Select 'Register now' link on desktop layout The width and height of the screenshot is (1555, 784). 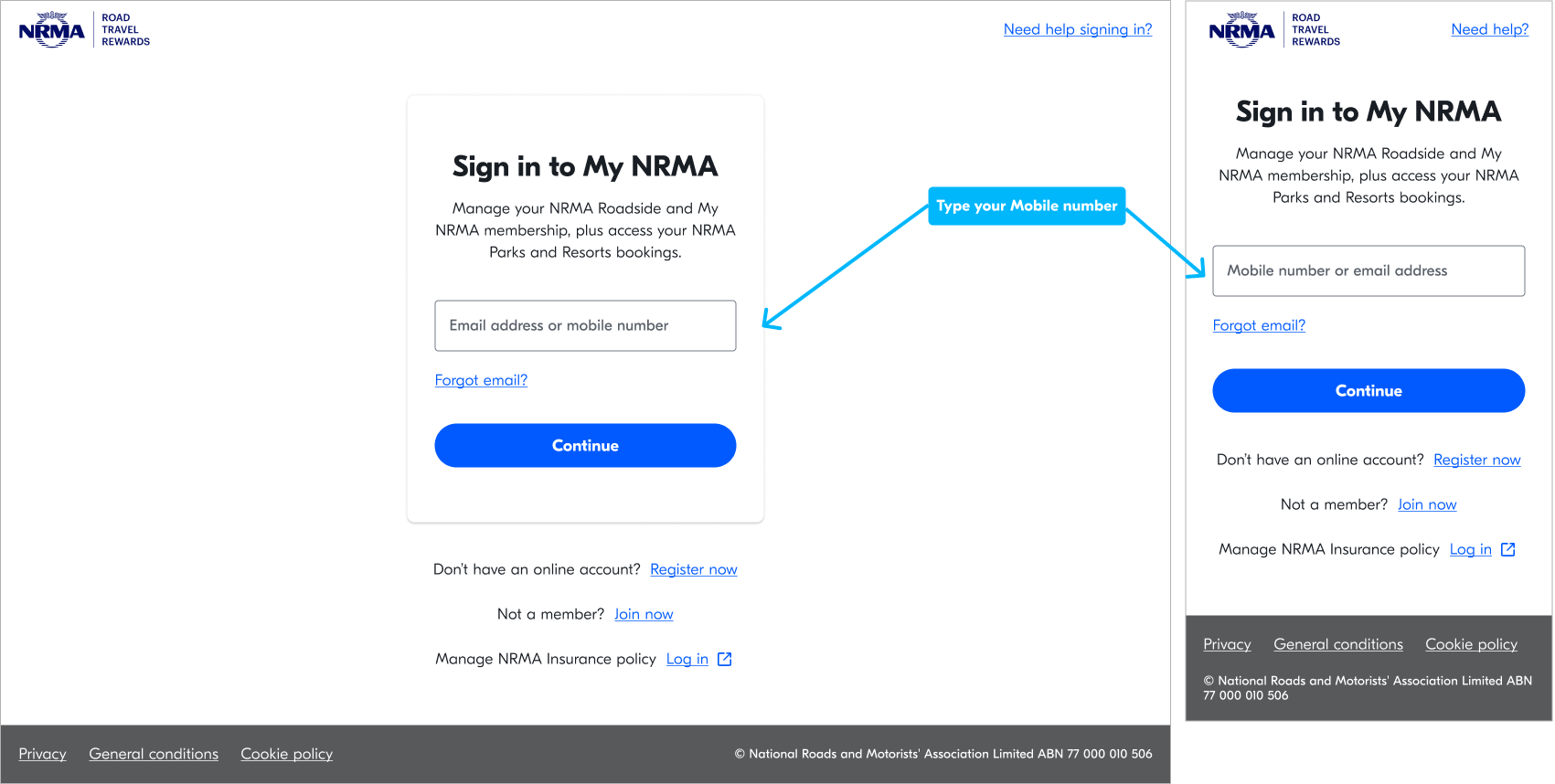click(x=694, y=569)
